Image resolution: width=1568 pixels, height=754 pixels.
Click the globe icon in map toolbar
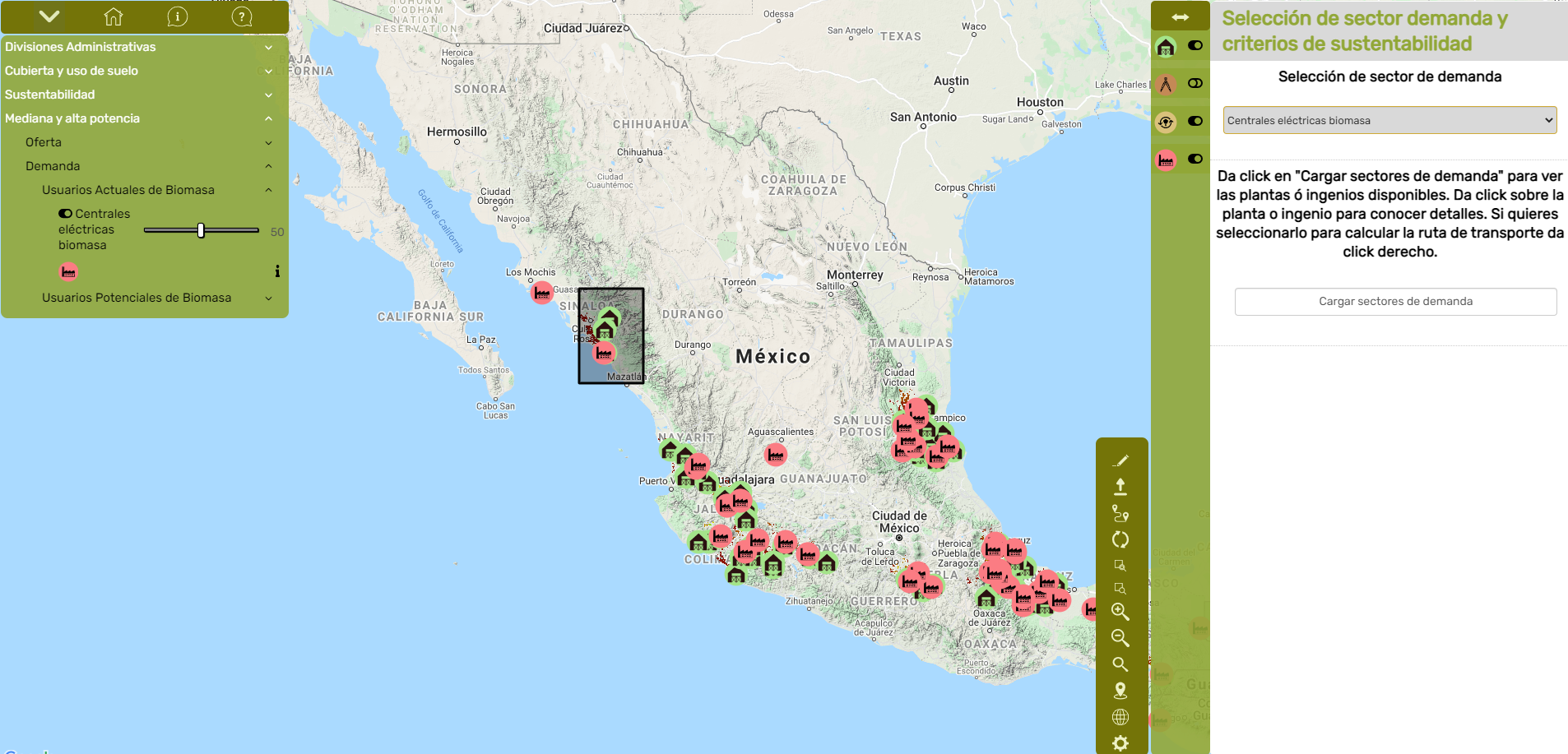pos(1120,717)
